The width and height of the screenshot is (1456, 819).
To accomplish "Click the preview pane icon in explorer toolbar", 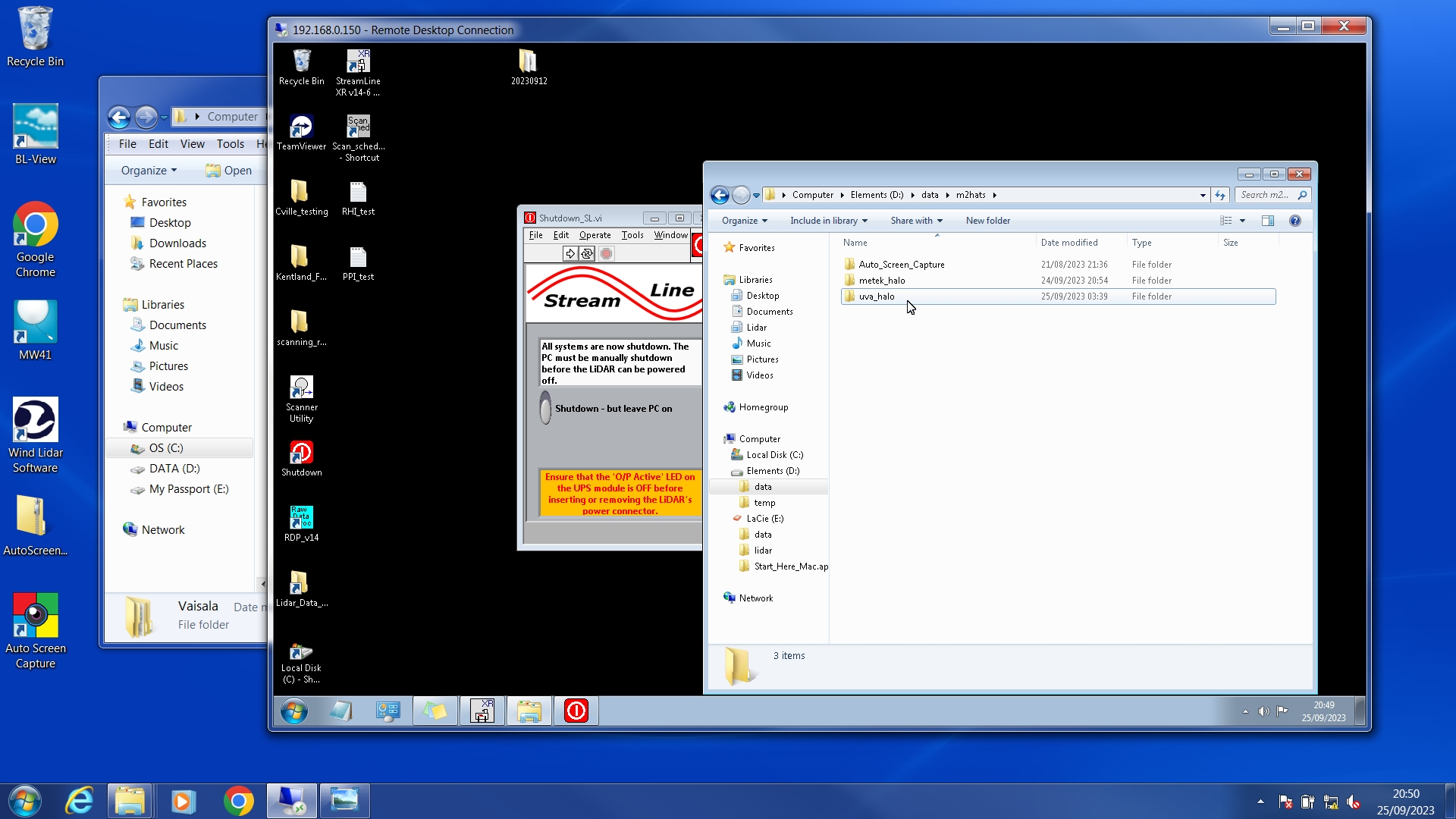I will tap(1267, 221).
